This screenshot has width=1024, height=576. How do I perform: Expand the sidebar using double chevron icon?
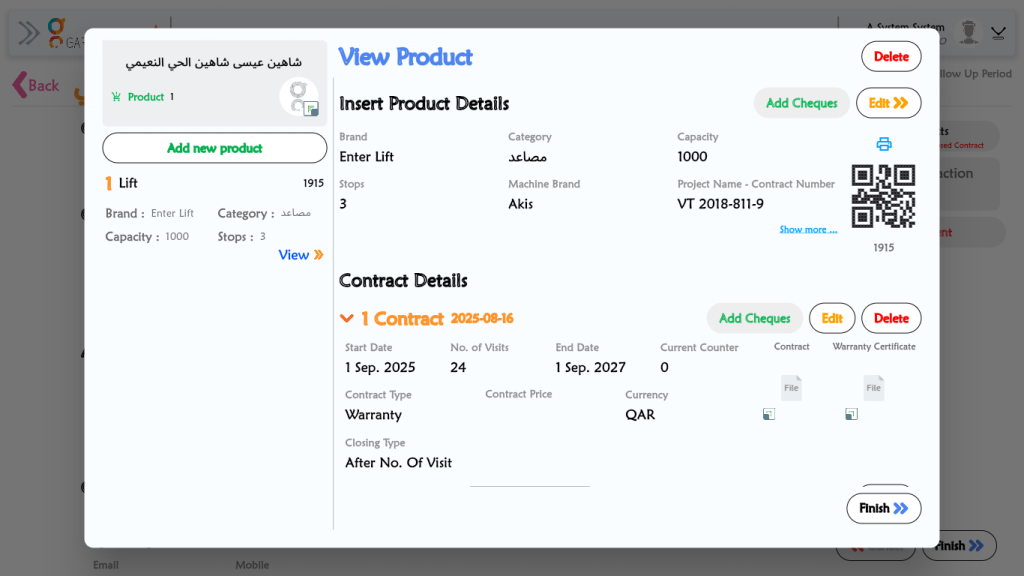29,33
